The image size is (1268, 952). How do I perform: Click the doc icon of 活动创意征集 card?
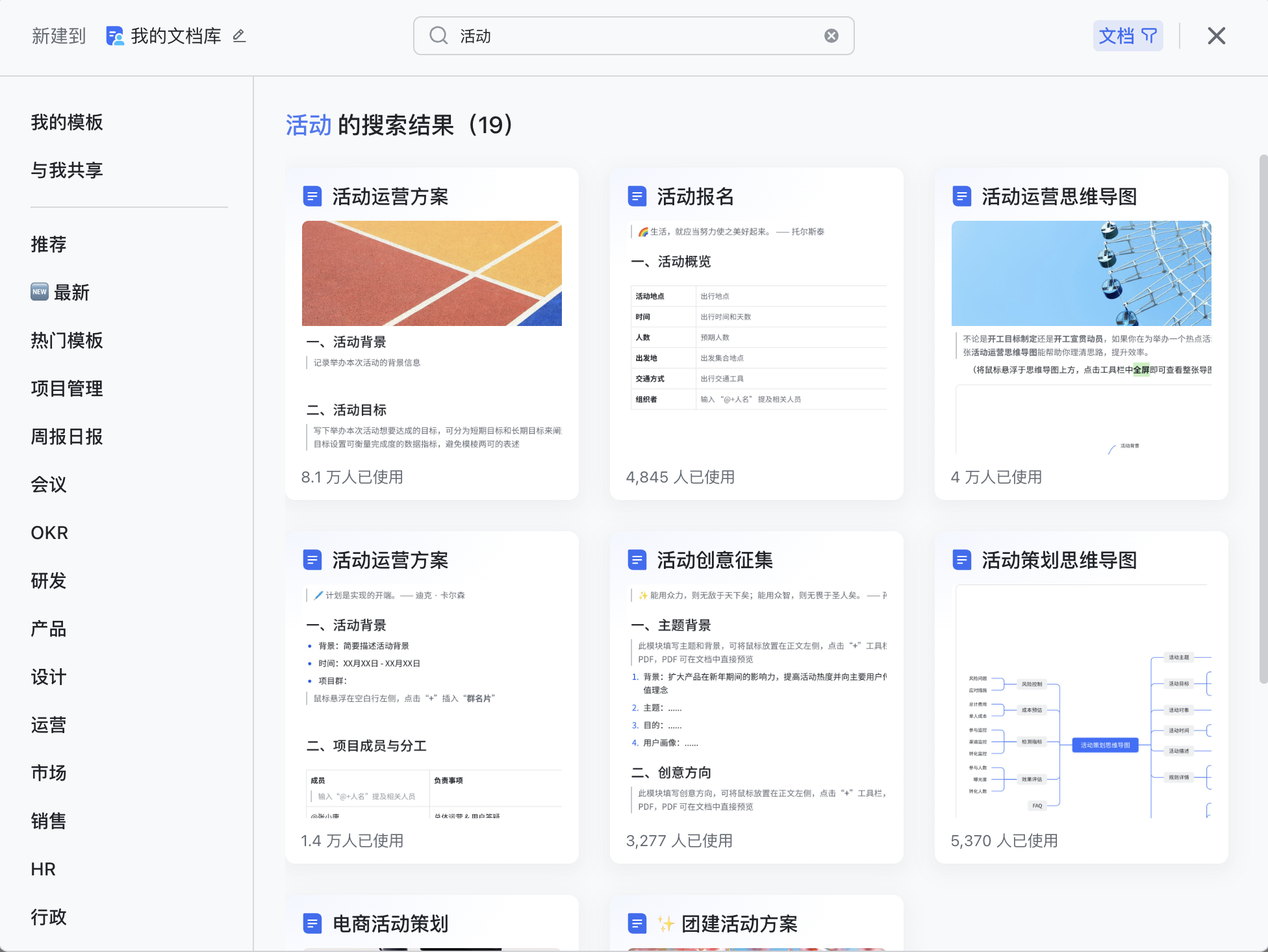tap(637, 560)
